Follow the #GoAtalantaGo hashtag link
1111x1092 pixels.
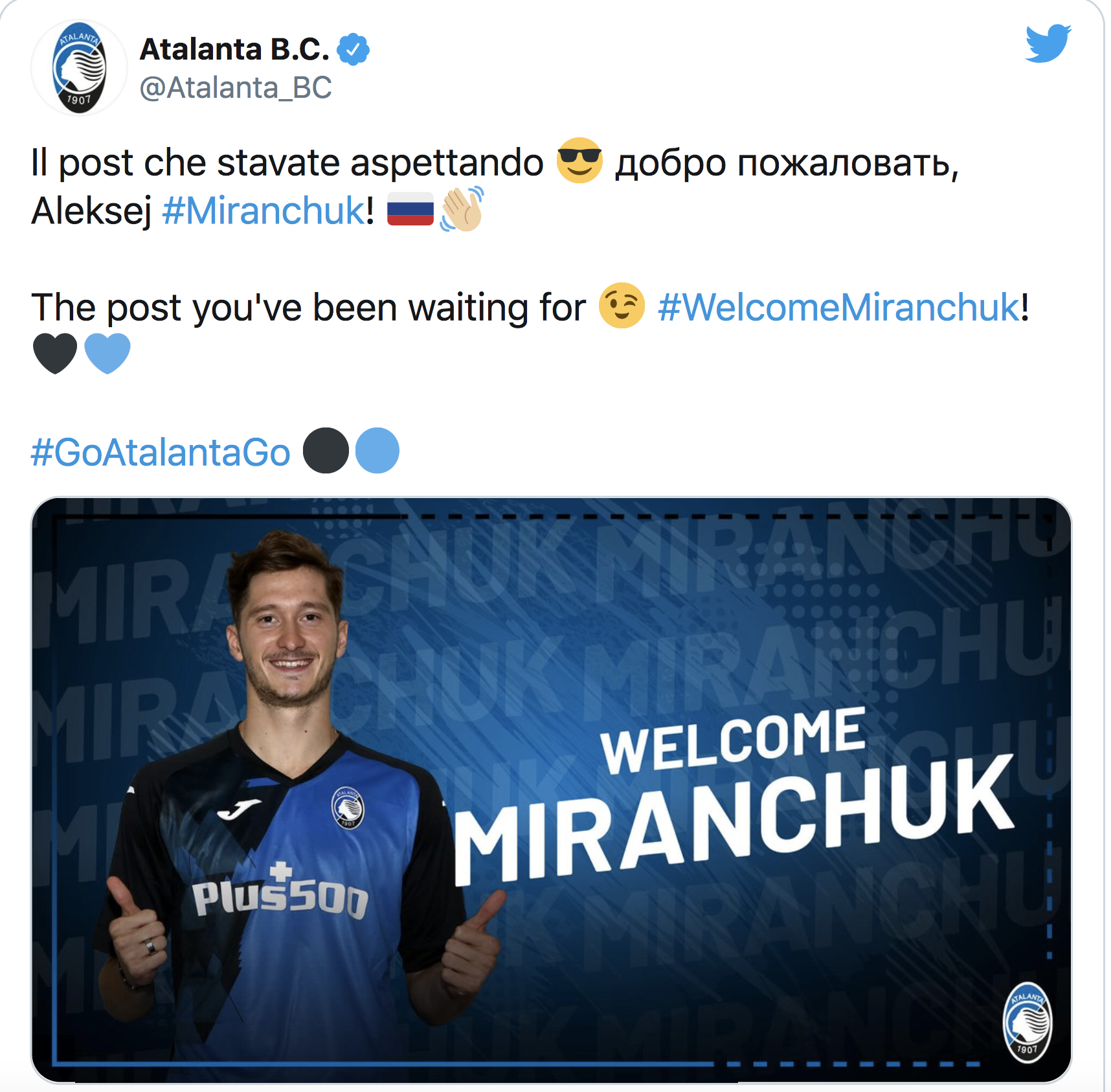click(161, 452)
